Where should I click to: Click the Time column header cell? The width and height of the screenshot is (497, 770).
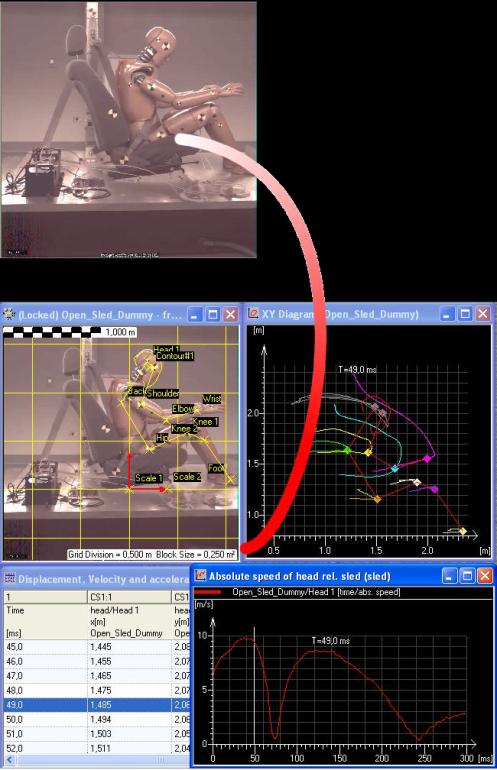[45, 622]
